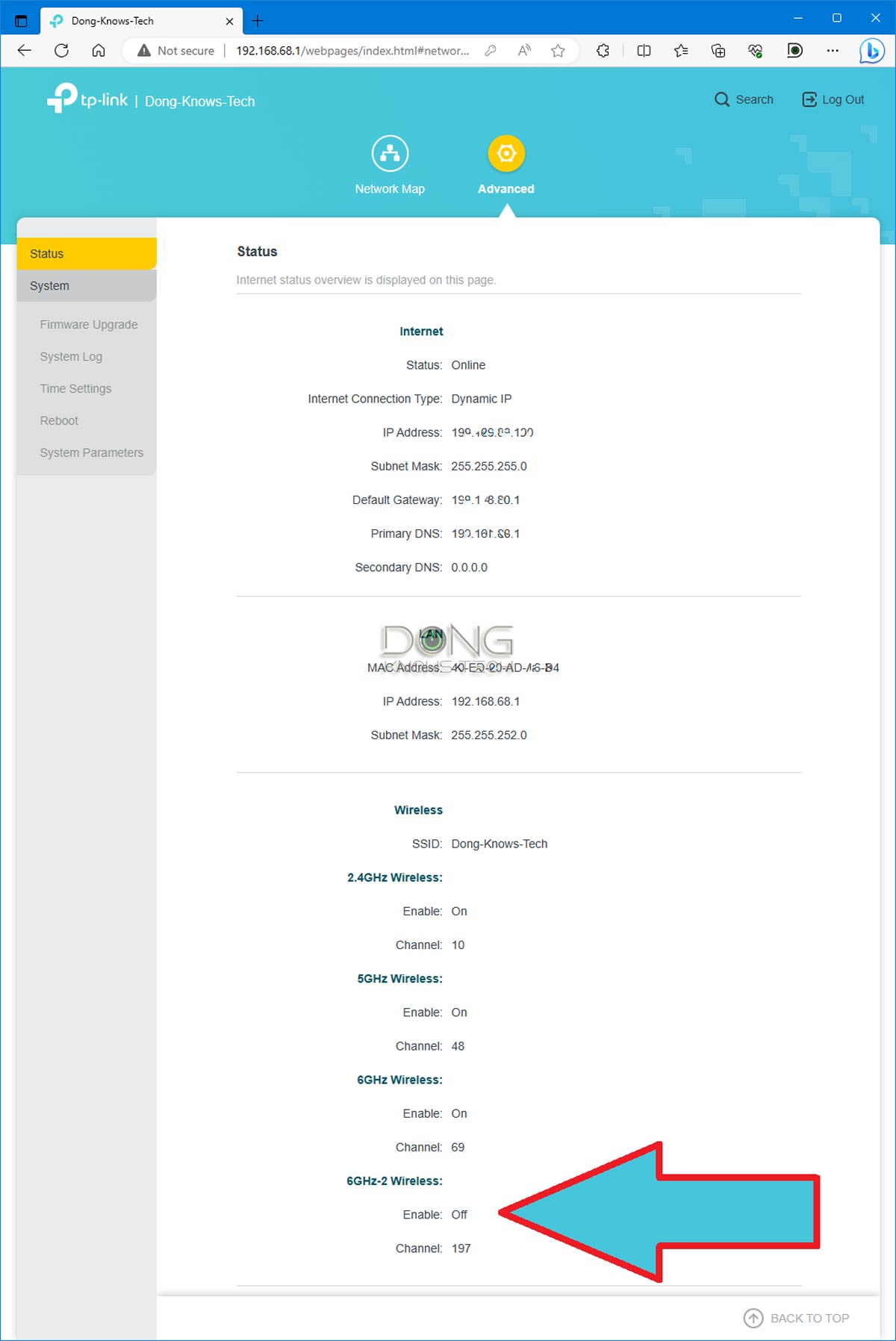Screen dimensions: 896x1341
Task: Open a new tab with plus icon
Action: (x=258, y=21)
